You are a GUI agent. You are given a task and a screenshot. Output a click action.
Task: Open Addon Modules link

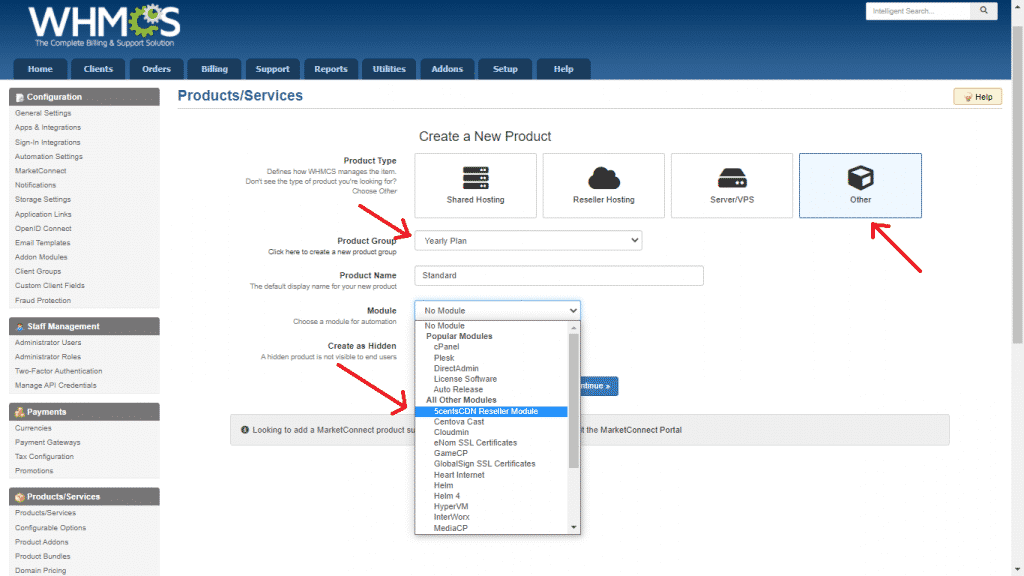41,257
